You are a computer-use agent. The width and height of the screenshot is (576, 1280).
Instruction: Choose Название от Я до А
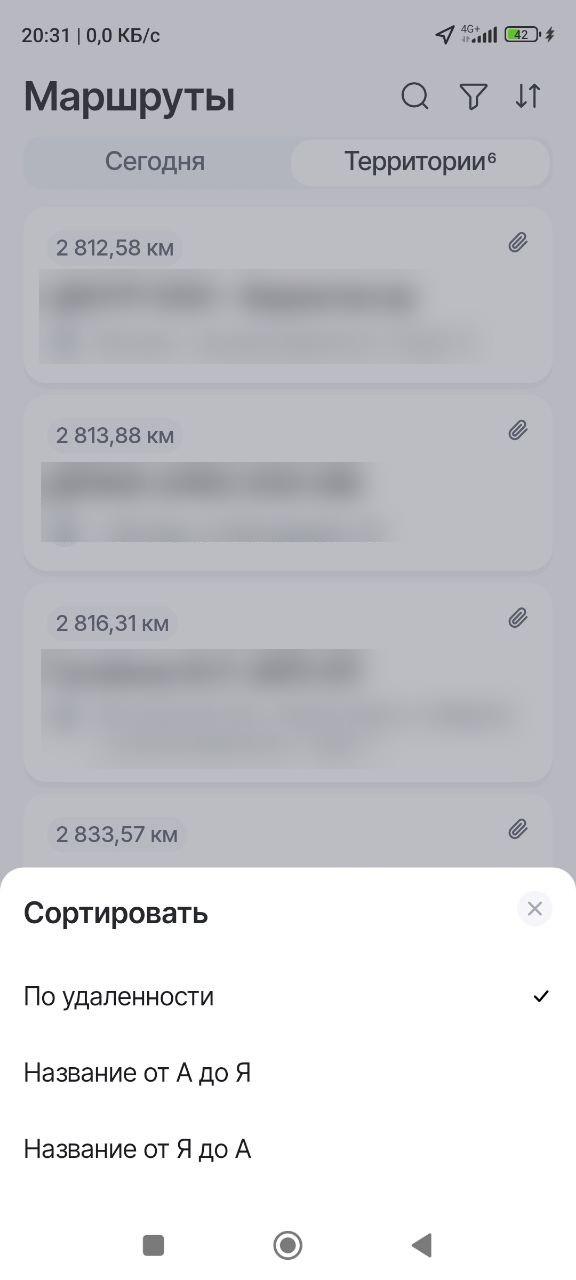point(288,1150)
